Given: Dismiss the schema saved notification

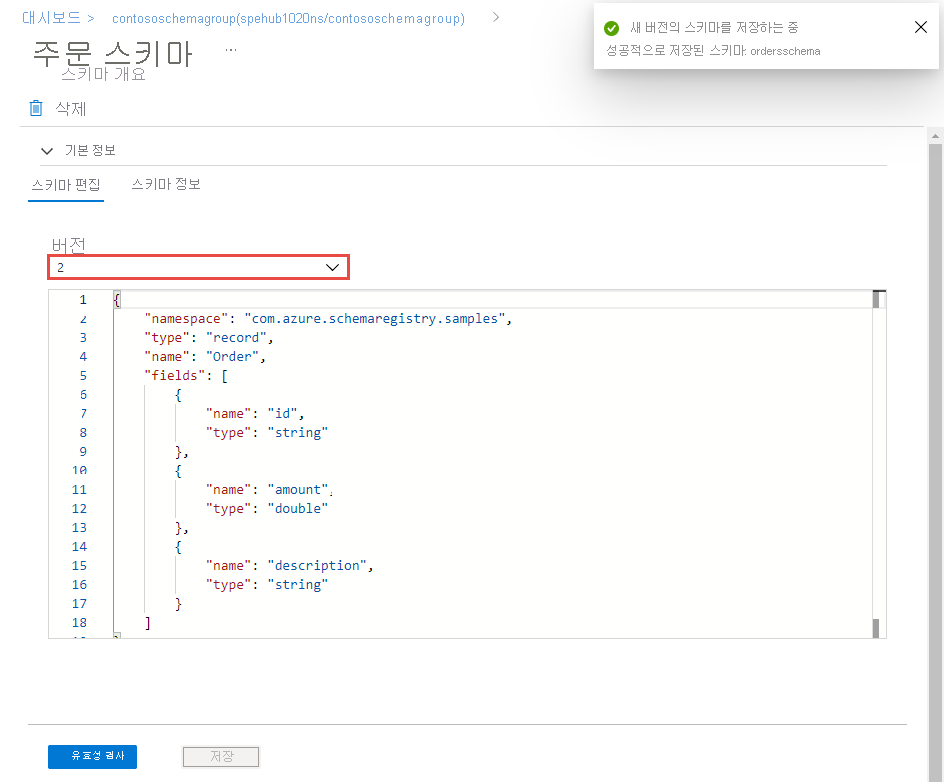Looking at the screenshot, I should click(x=921, y=27).
